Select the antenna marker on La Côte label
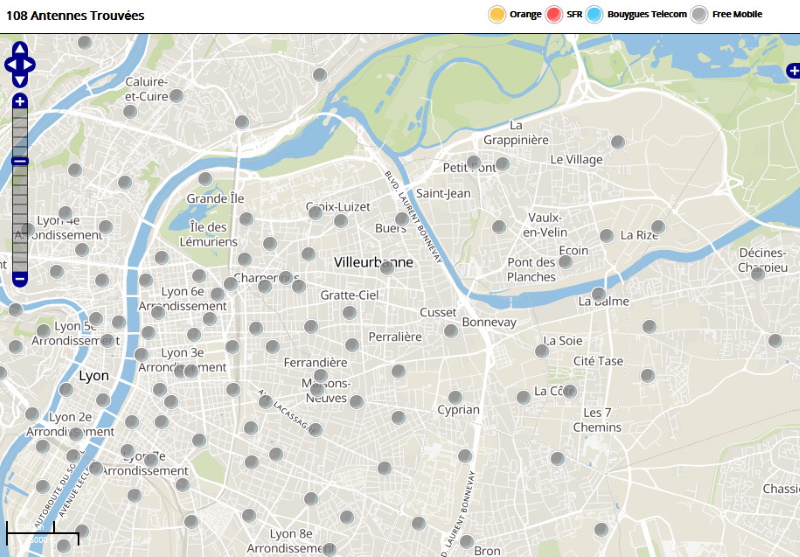The width and height of the screenshot is (800, 557). [x=569, y=391]
